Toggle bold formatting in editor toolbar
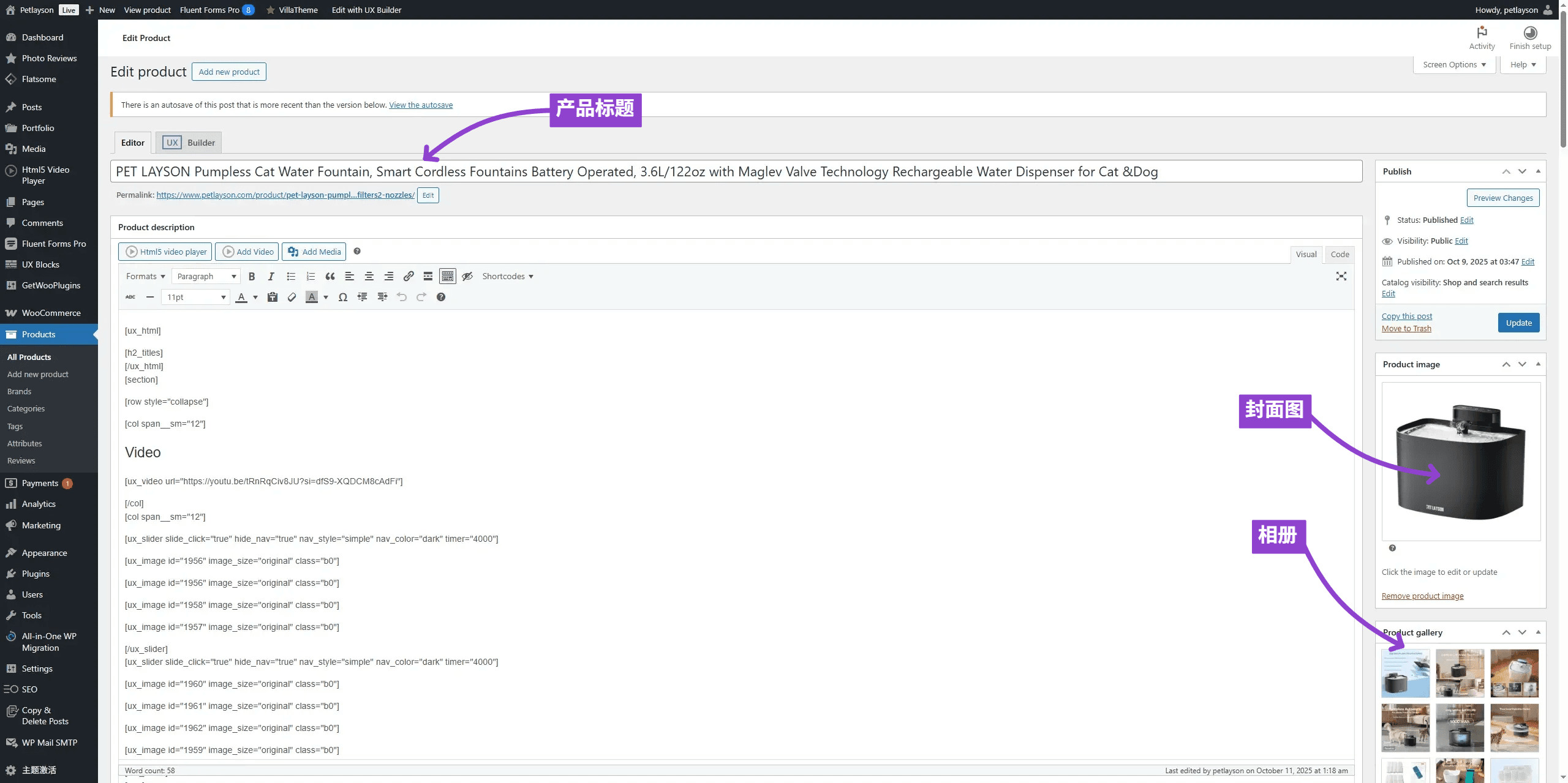Screen dimensions: 1568x783 (x=251, y=276)
